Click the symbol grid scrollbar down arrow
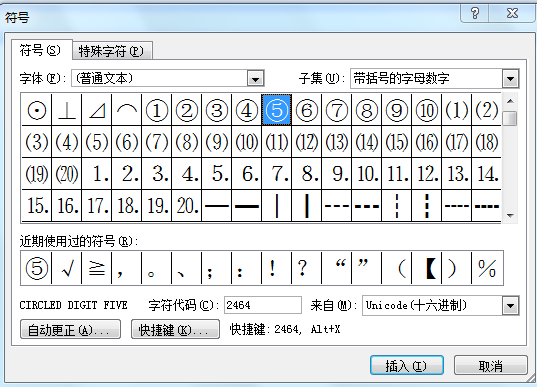The image size is (537, 387). pos(510,215)
